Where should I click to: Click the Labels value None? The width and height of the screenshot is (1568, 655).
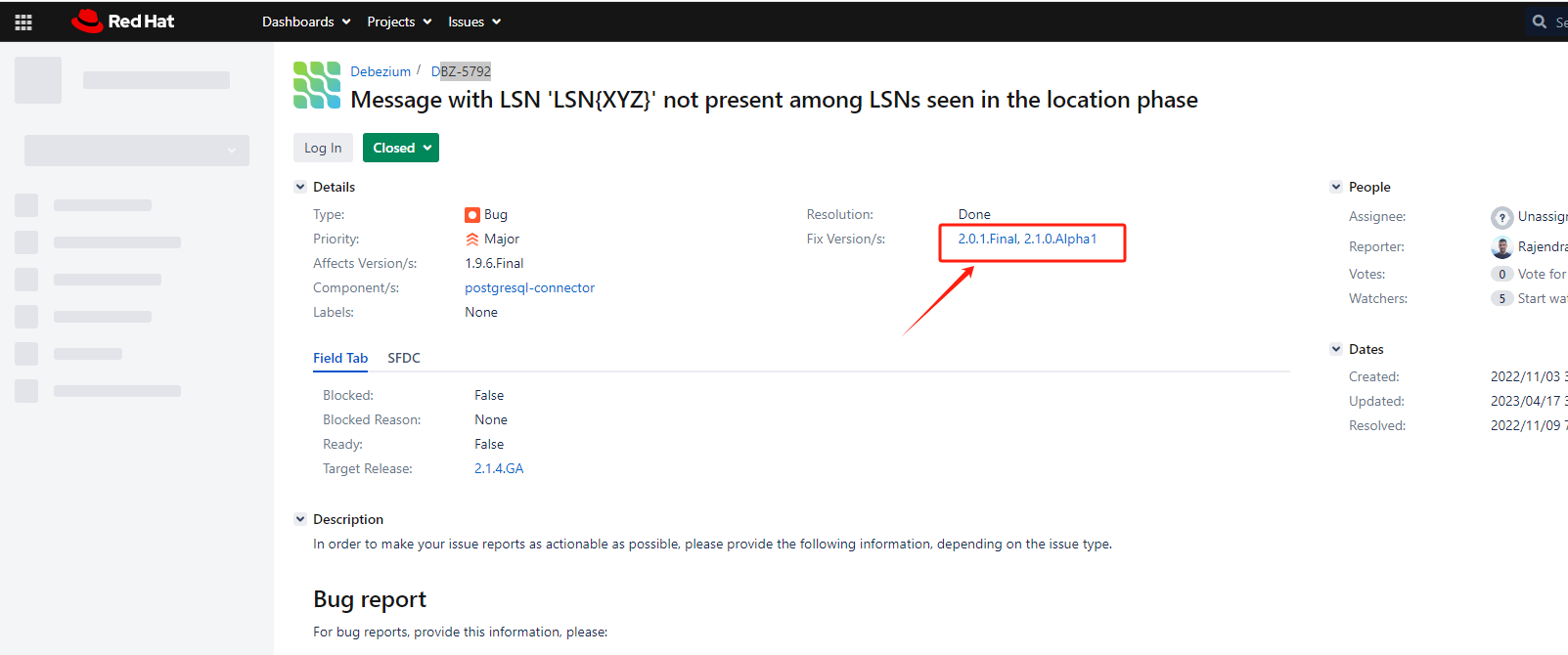click(x=481, y=312)
